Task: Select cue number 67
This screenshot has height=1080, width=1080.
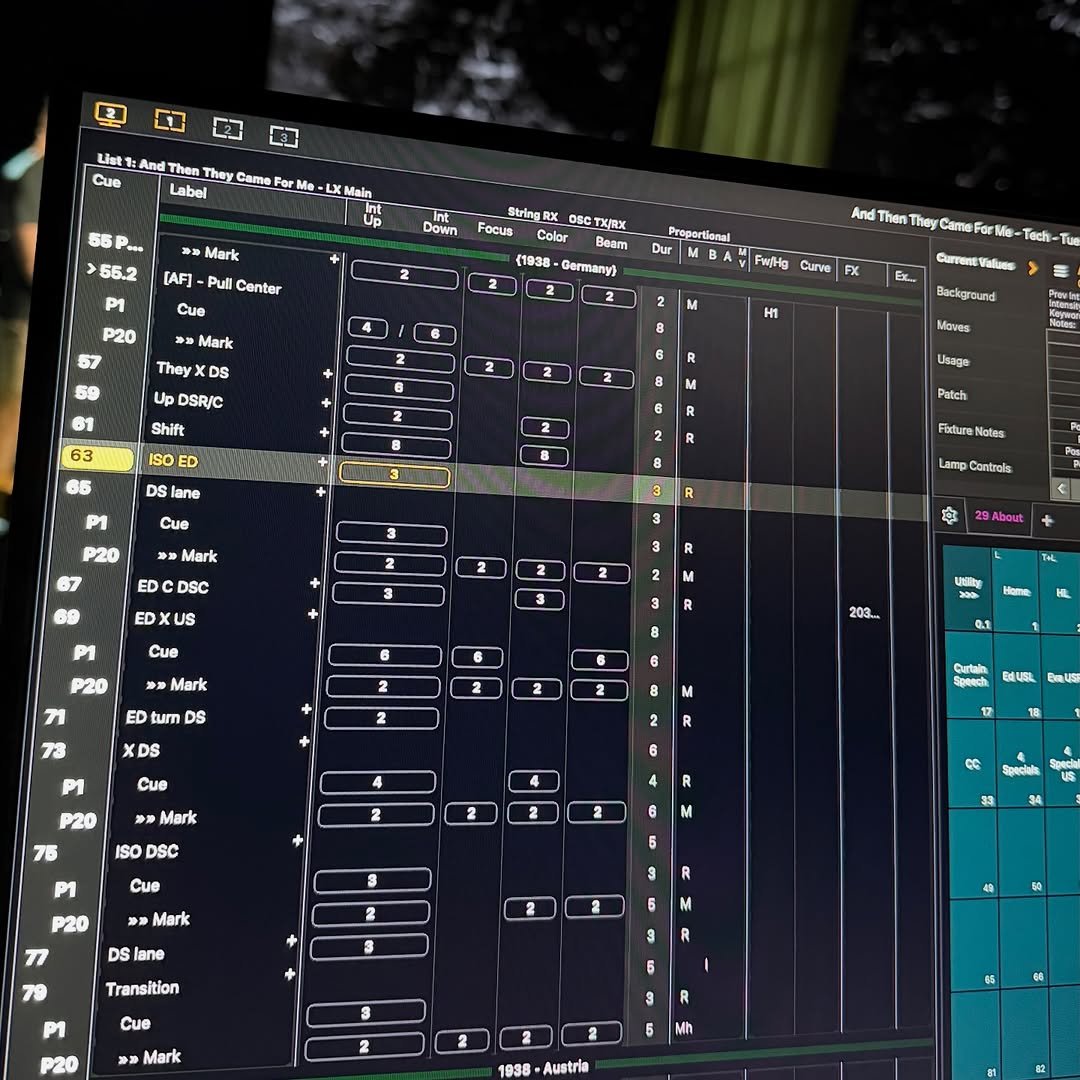Action: 69,584
